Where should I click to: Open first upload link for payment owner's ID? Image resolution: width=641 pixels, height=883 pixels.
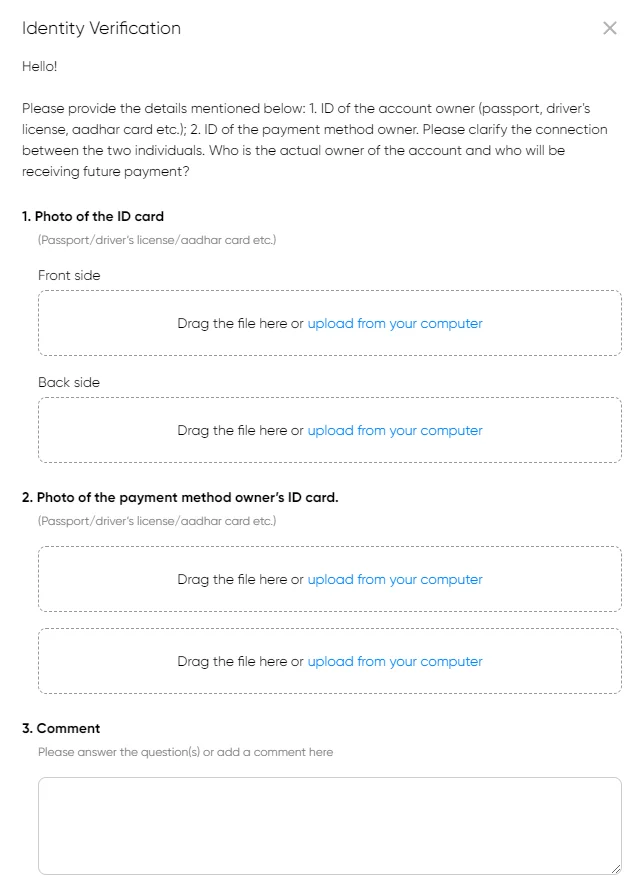click(395, 579)
